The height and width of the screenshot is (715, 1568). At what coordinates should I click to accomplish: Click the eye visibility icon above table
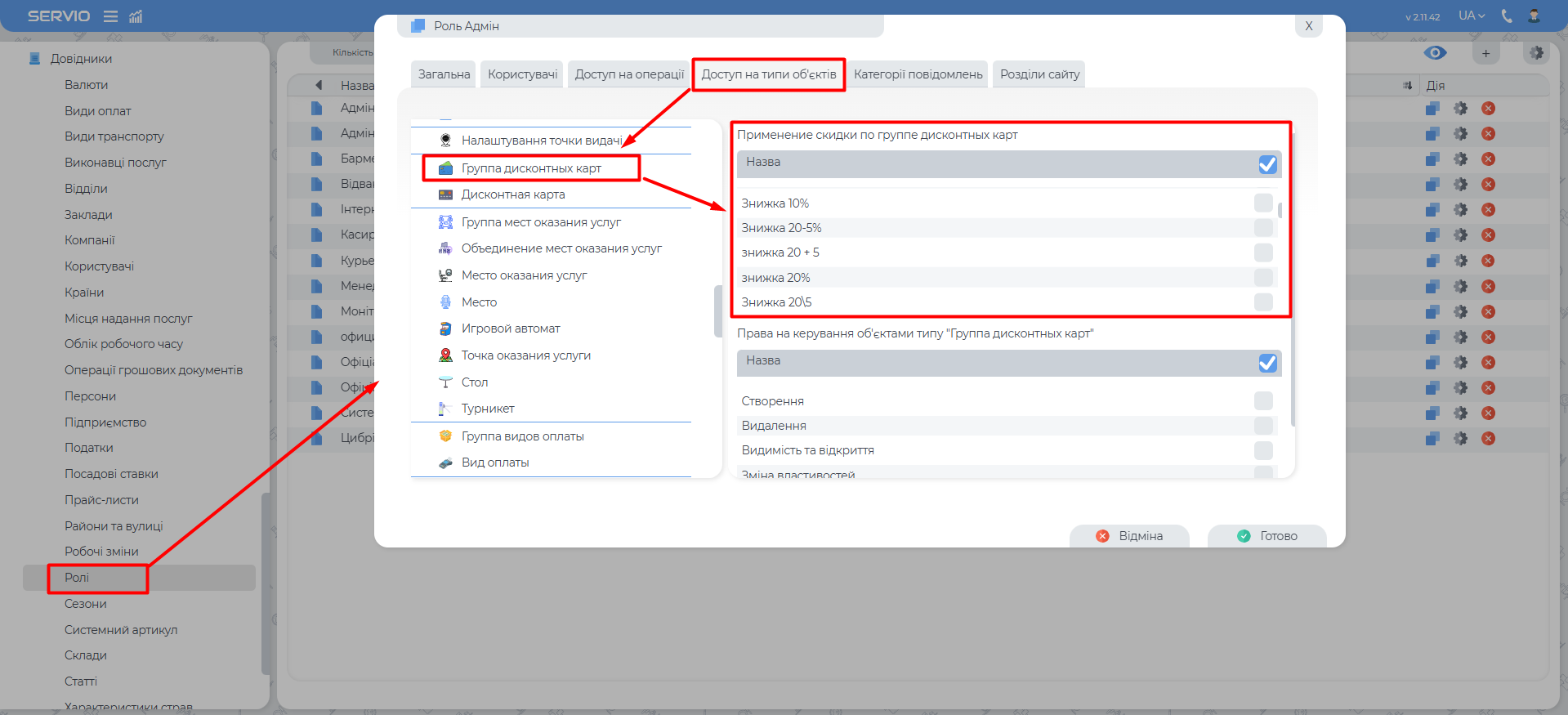[1435, 53]
